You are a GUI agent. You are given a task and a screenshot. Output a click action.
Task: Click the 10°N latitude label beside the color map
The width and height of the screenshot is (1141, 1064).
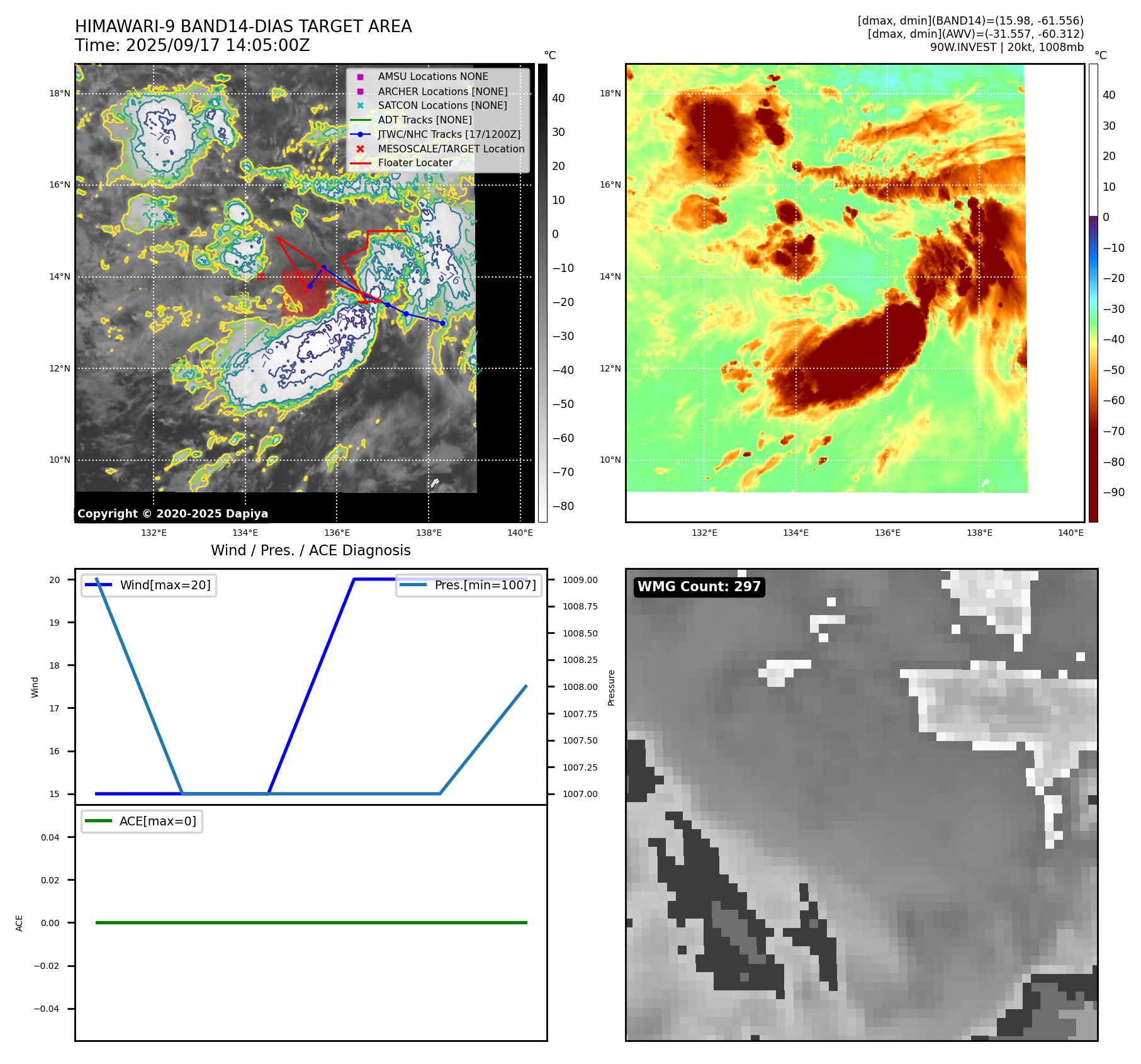click(610, 460)
